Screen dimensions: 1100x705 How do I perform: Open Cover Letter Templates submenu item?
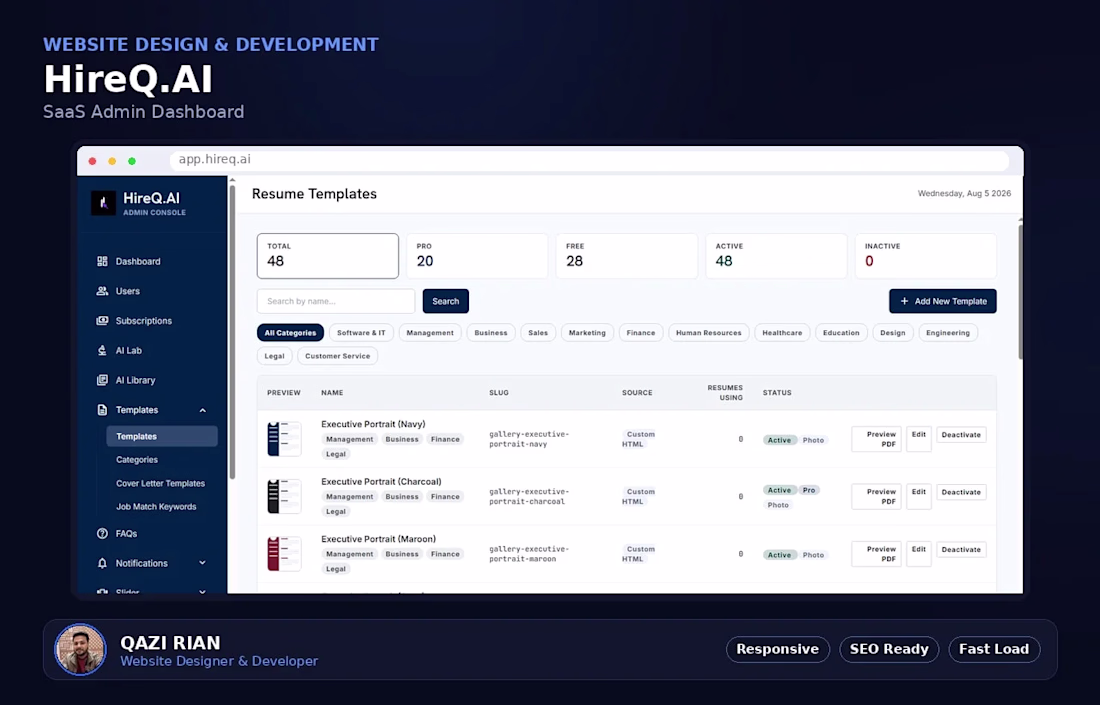(161, 483)
